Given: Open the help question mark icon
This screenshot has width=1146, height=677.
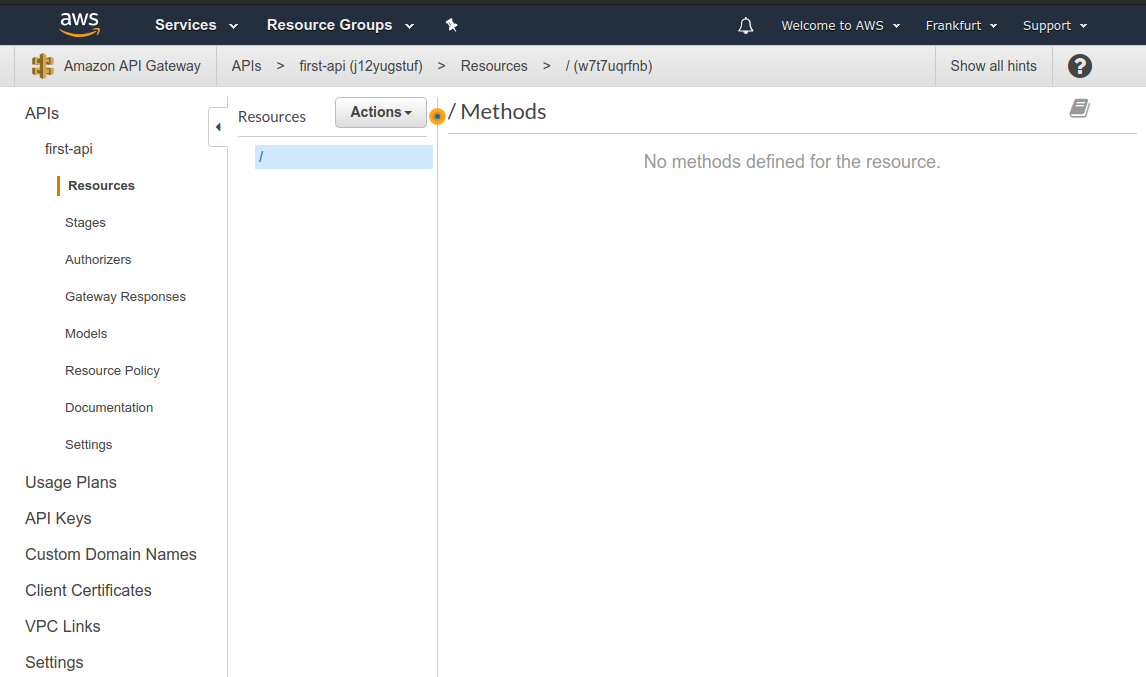Looking at the screenshot, I should pos(1079,66).
